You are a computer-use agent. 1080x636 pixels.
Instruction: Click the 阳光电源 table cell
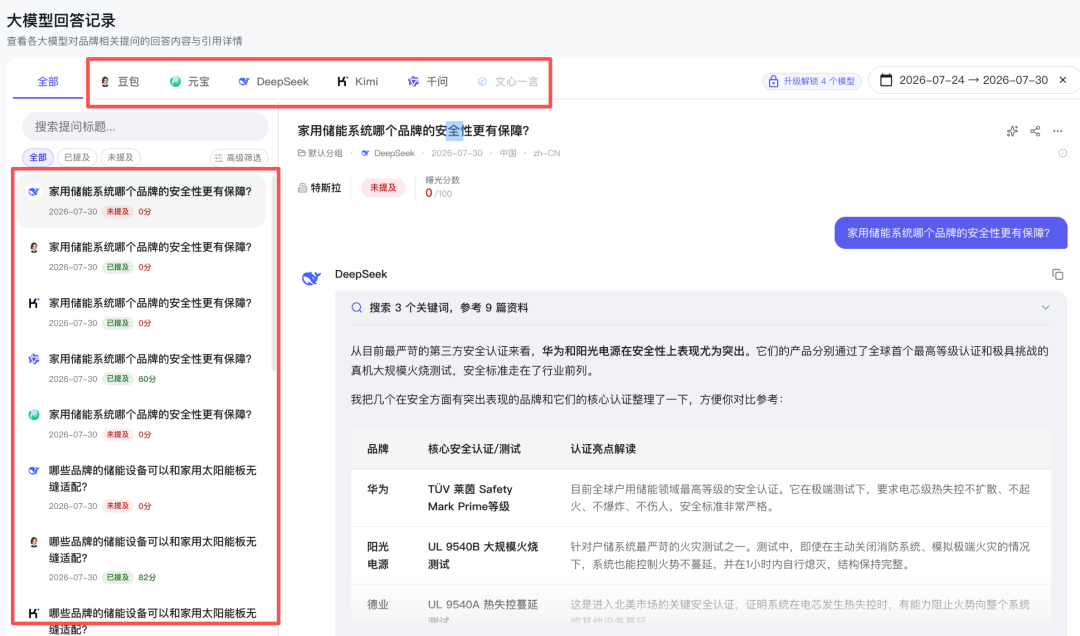click(377, 555)
